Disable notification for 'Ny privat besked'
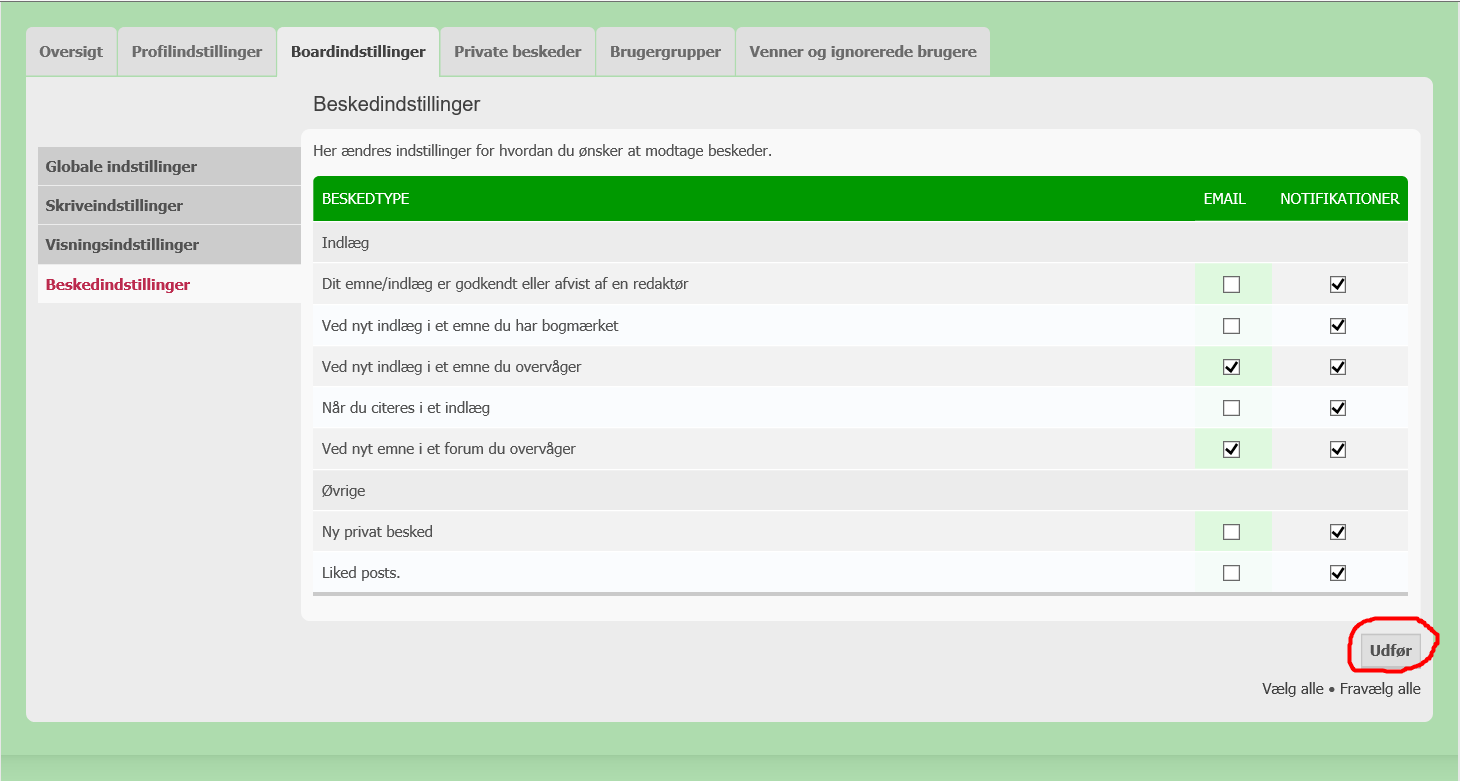This screenshot has width=1460, height=781. tap(1338, 532)
